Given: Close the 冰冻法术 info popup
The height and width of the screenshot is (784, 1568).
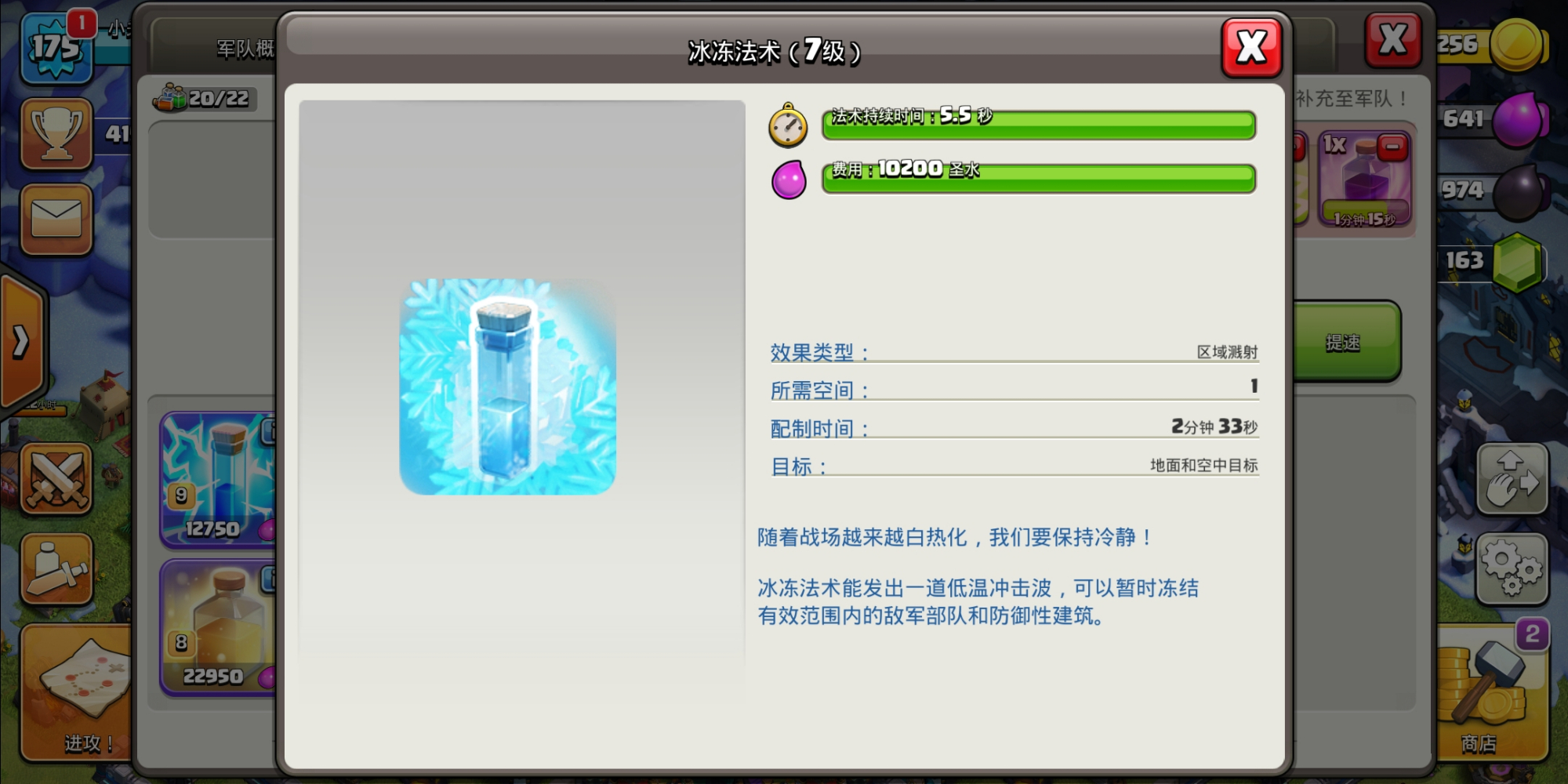Looking at the screenshot, I should [1251, 47].
